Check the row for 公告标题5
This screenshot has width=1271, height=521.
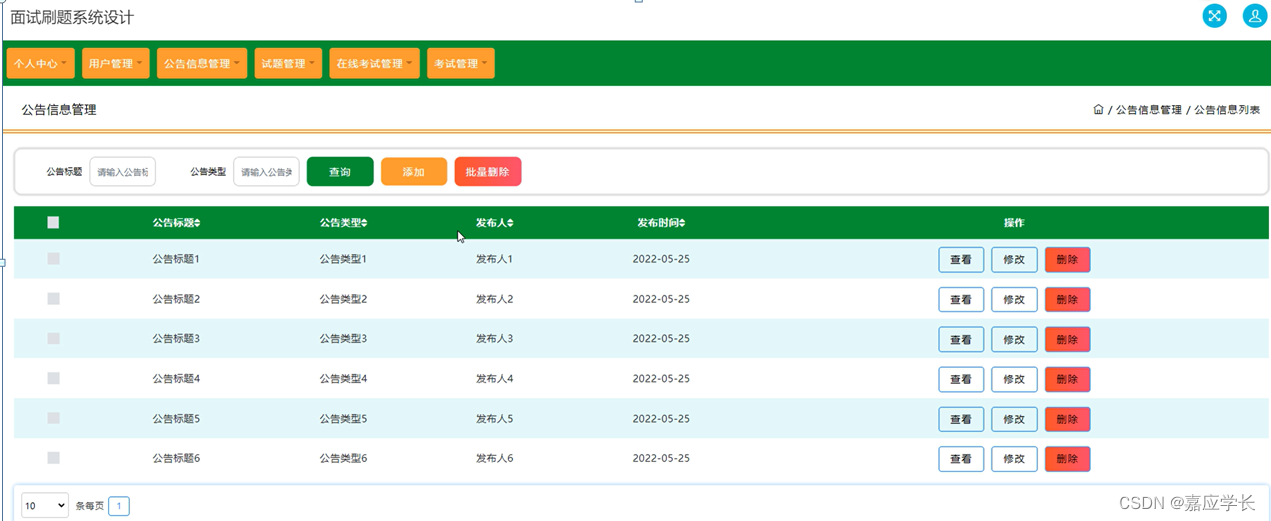click(x=53, y=418)
